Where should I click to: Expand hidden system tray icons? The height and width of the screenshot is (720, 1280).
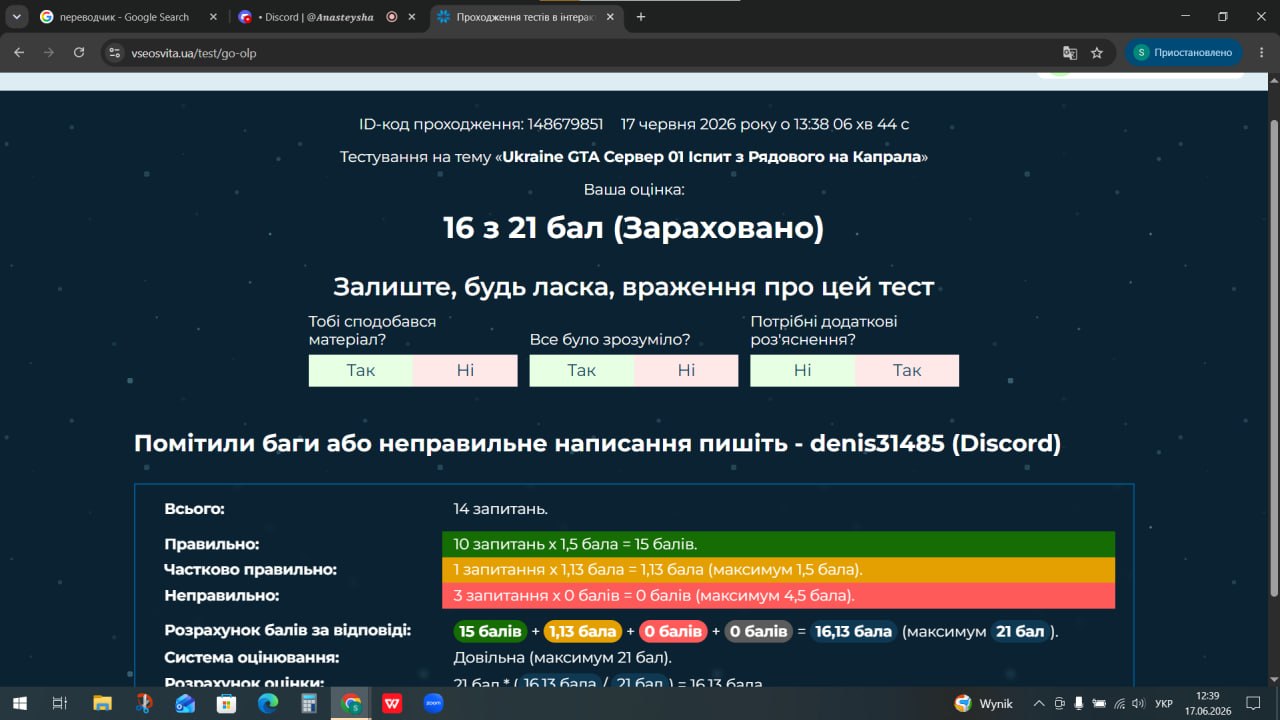click(x=1039, y=703)
